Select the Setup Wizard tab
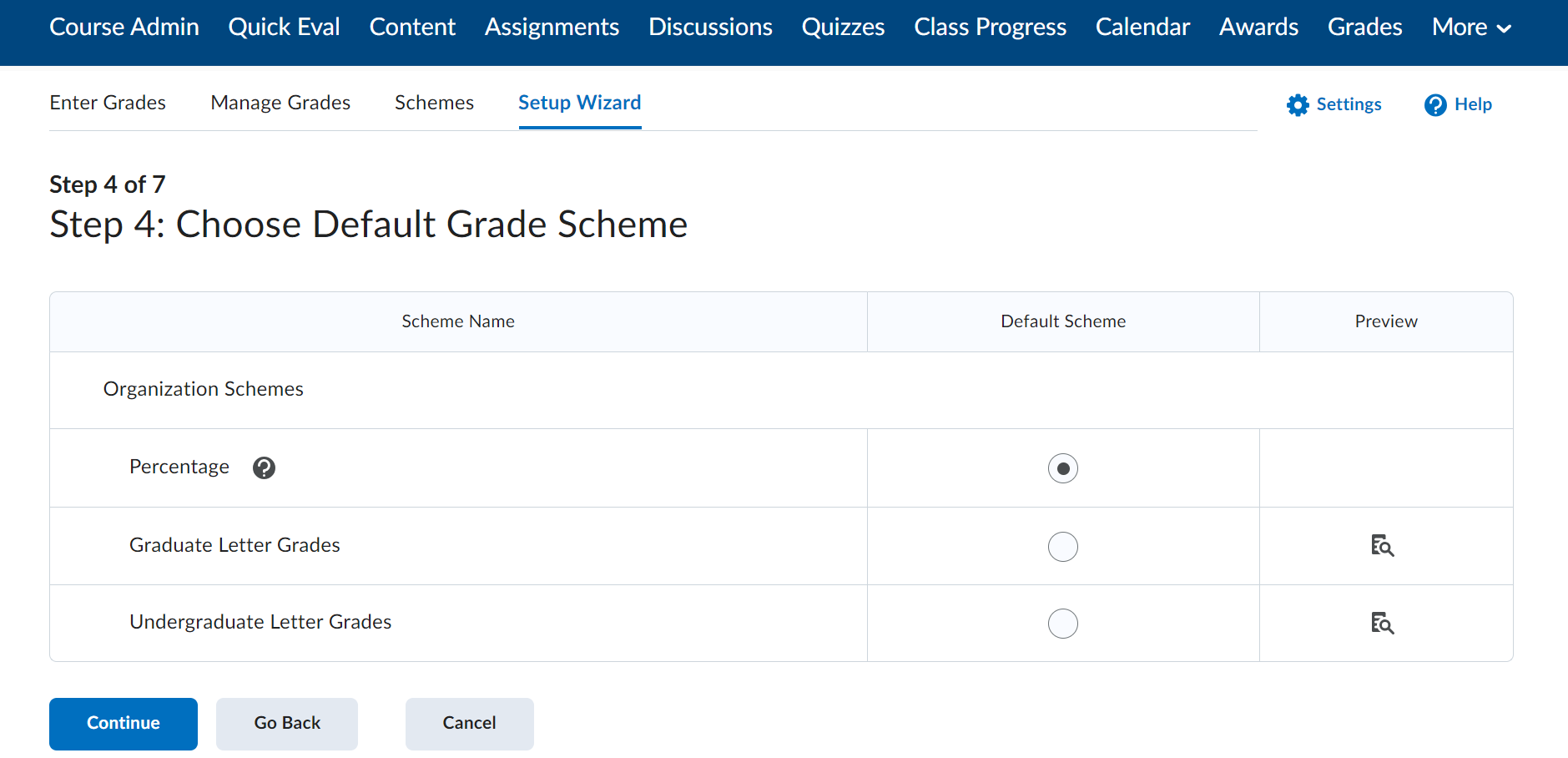This screenshot has width=1568, height=758. pyautogui.click(x=579, y=102)
